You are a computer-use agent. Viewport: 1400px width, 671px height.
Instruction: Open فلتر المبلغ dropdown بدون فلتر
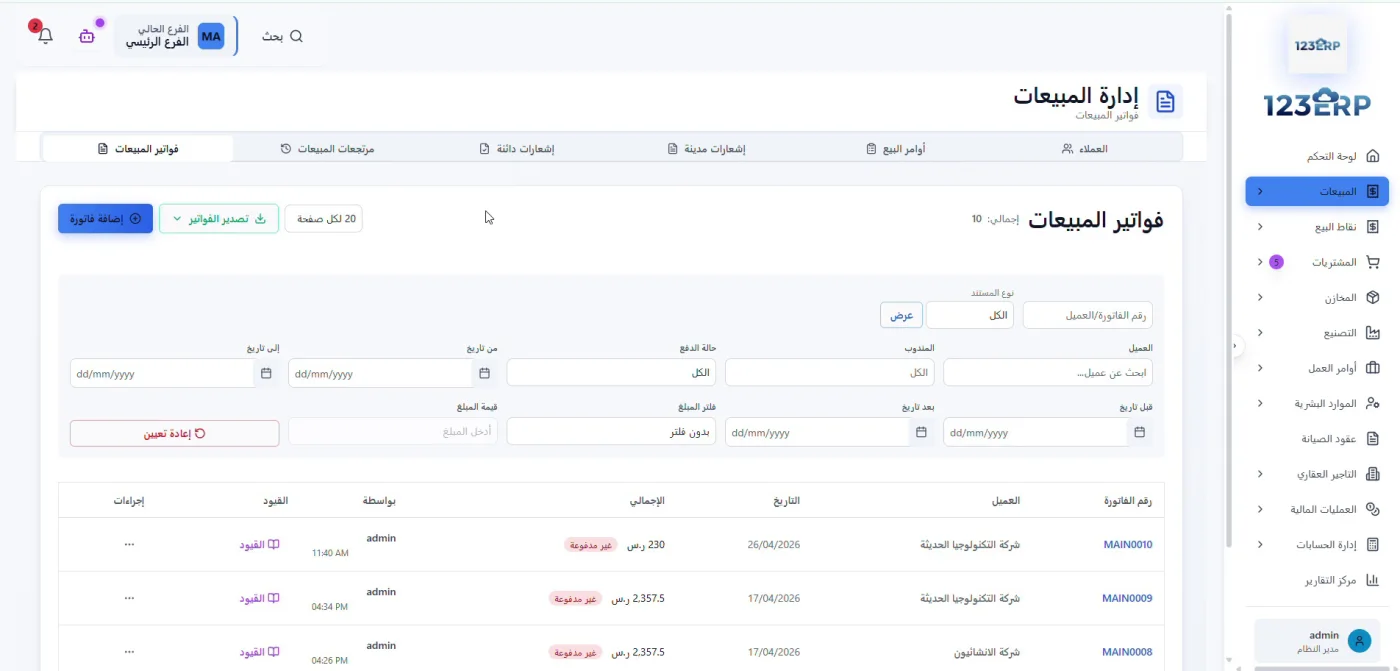611,432
